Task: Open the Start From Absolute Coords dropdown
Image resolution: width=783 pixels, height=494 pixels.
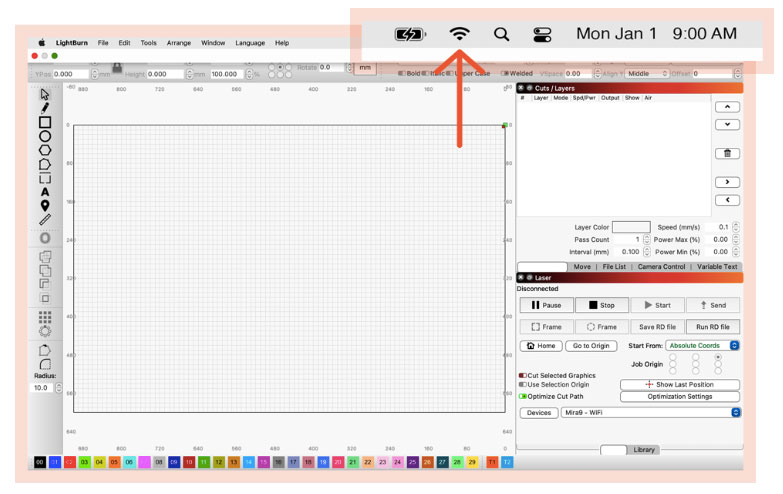Action: (x=702, y=346)
